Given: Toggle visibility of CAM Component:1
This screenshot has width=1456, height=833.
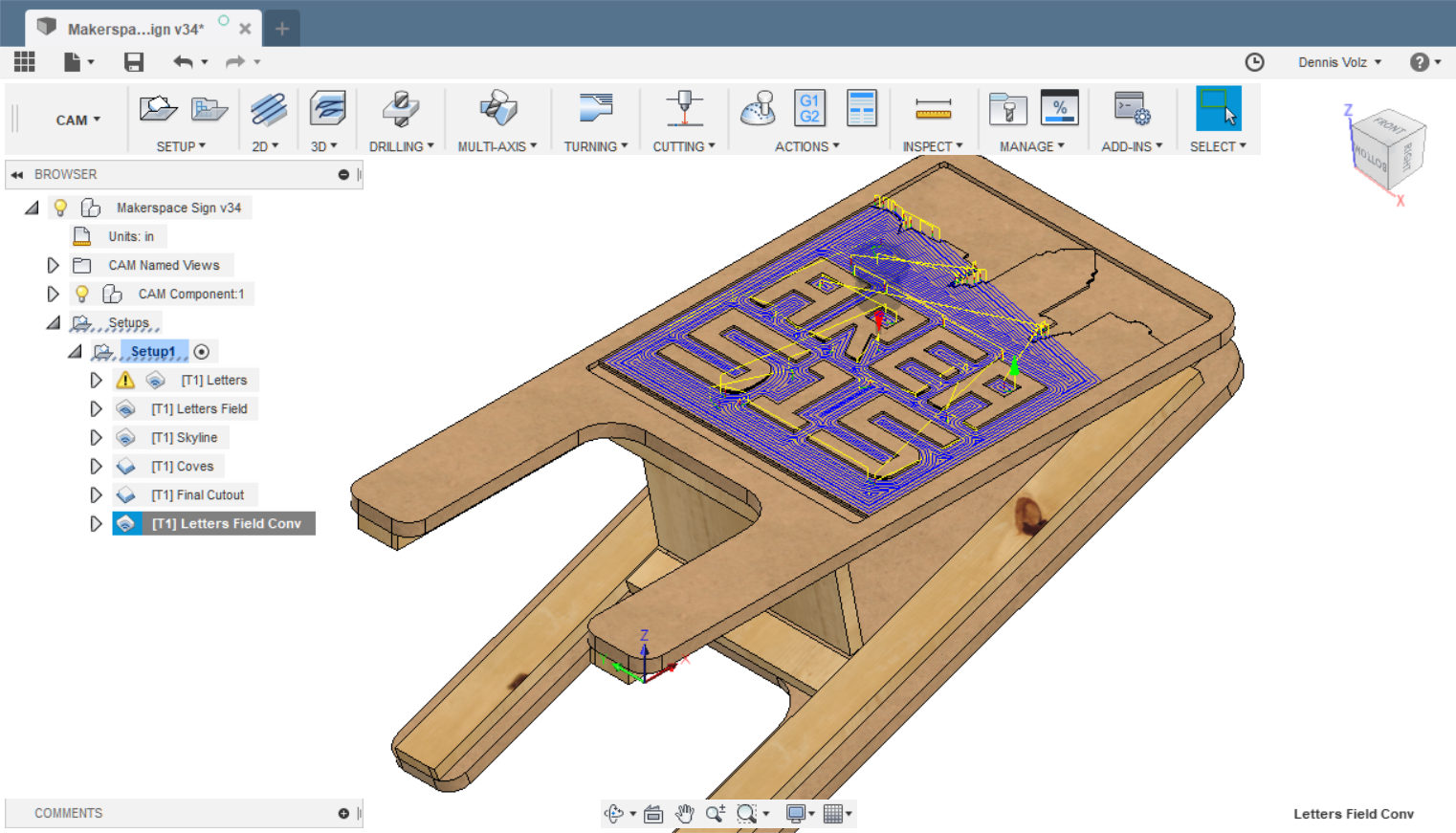Looking at the screenshot, I should click(x=82, y=294).
